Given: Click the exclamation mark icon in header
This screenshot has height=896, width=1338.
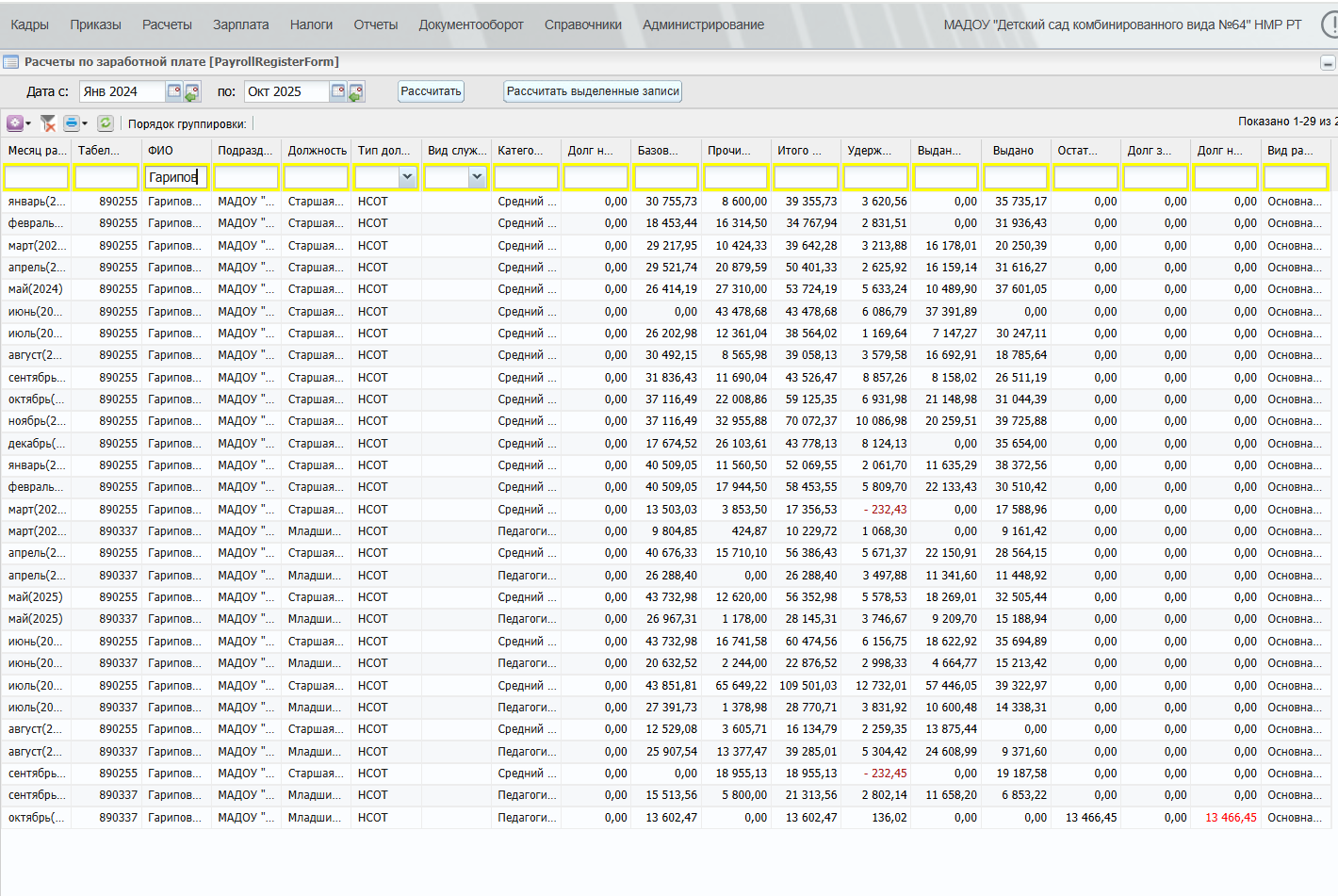Looking at the screenshot, I should (x=1330, y=24).
